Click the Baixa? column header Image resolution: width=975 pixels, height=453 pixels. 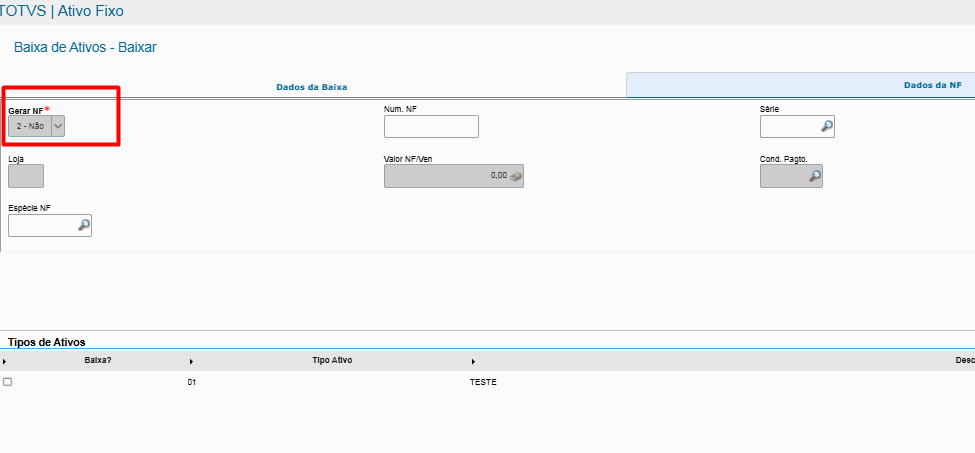98,360
